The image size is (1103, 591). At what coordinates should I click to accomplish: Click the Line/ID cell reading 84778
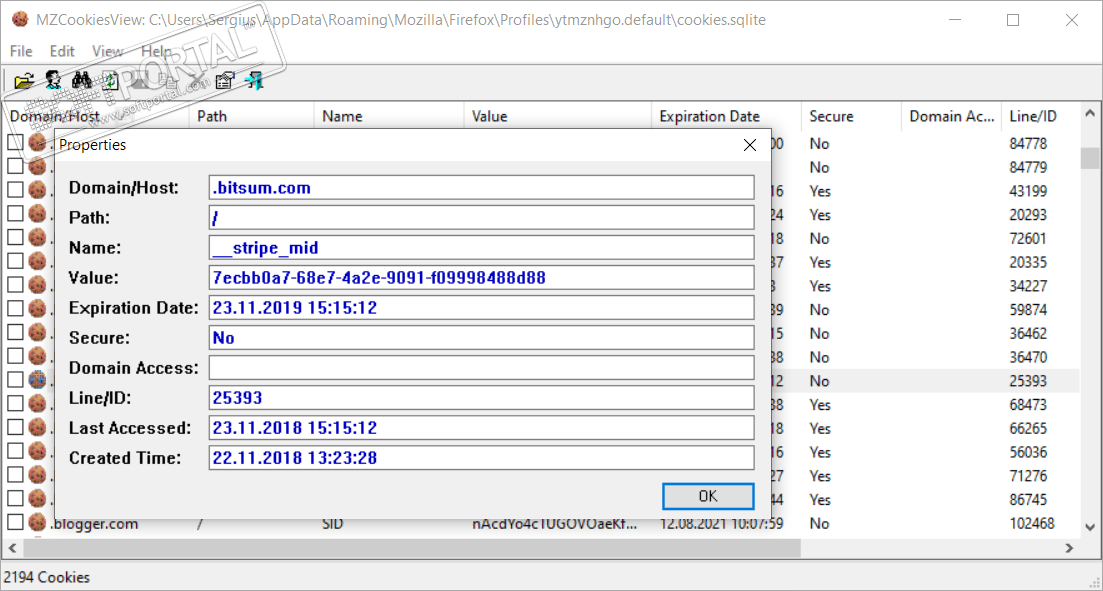coord(1028,144)
